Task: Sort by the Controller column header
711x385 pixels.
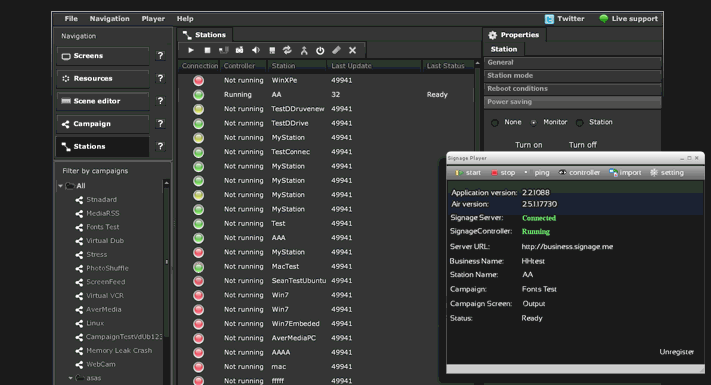Action: tap(243, 66)
